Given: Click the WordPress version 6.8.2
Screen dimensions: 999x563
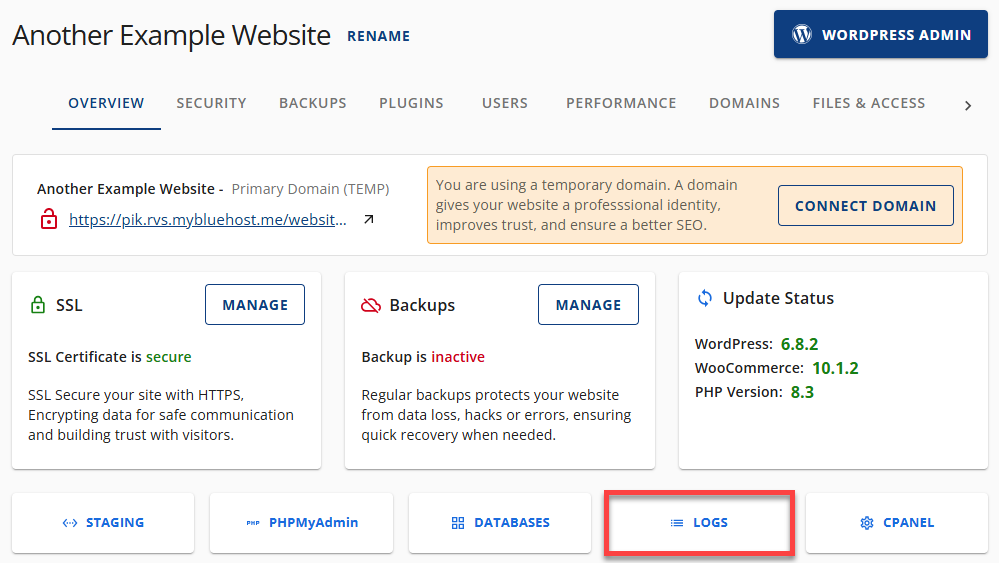Looking at the screenshot, I should click(800, 345).
